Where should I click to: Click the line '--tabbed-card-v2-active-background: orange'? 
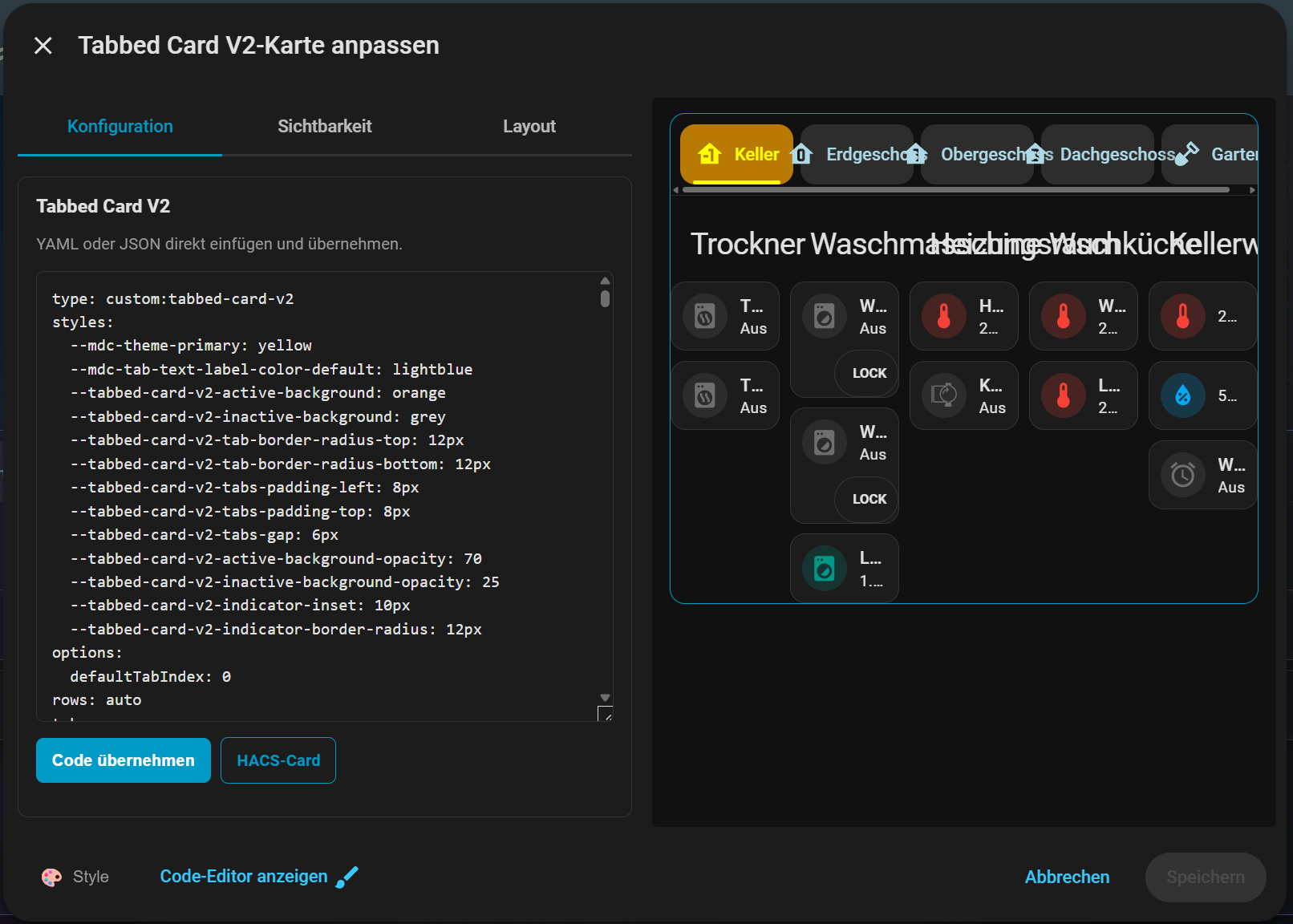[x=258, y=393]
